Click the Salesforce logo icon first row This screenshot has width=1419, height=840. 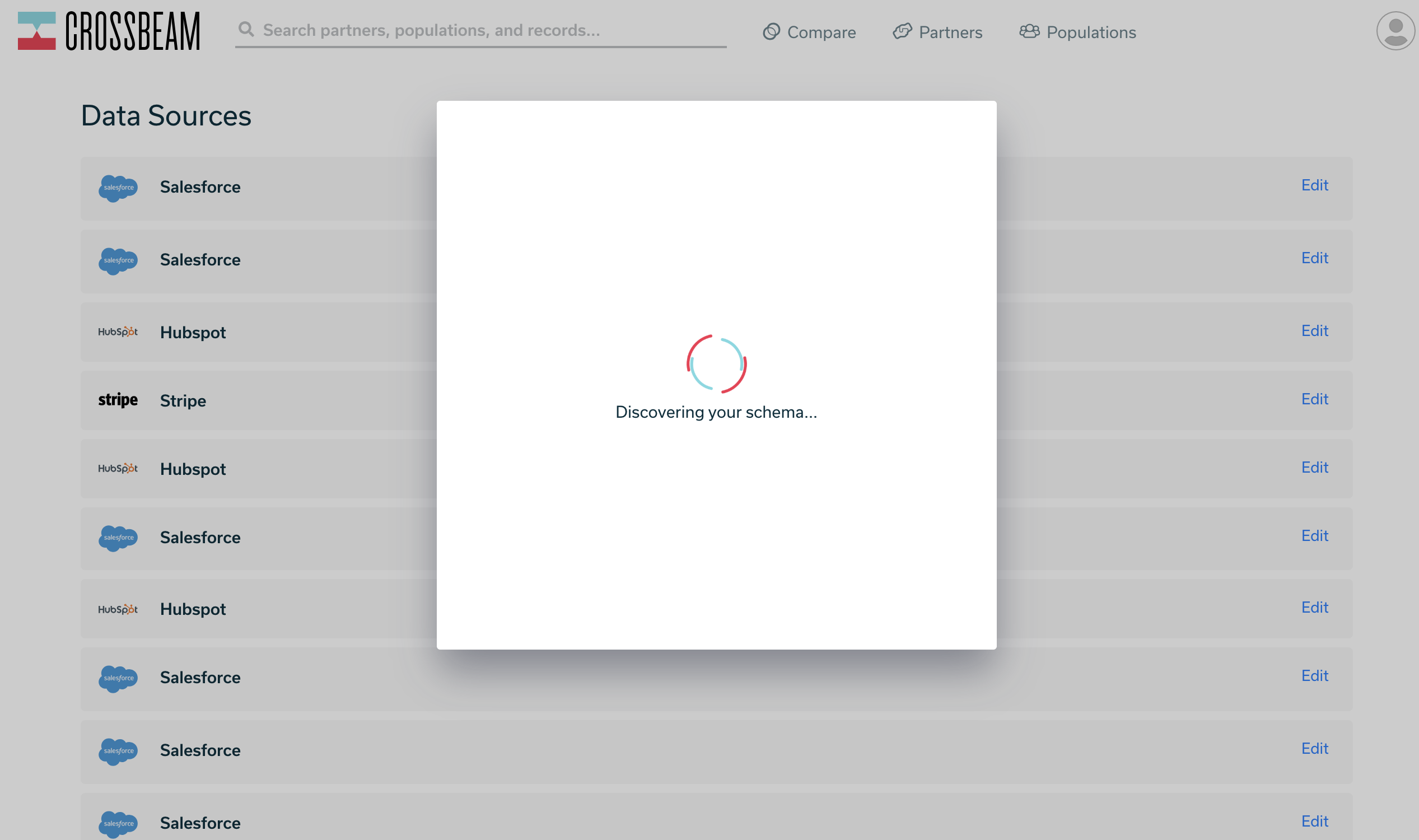(117, 187)
